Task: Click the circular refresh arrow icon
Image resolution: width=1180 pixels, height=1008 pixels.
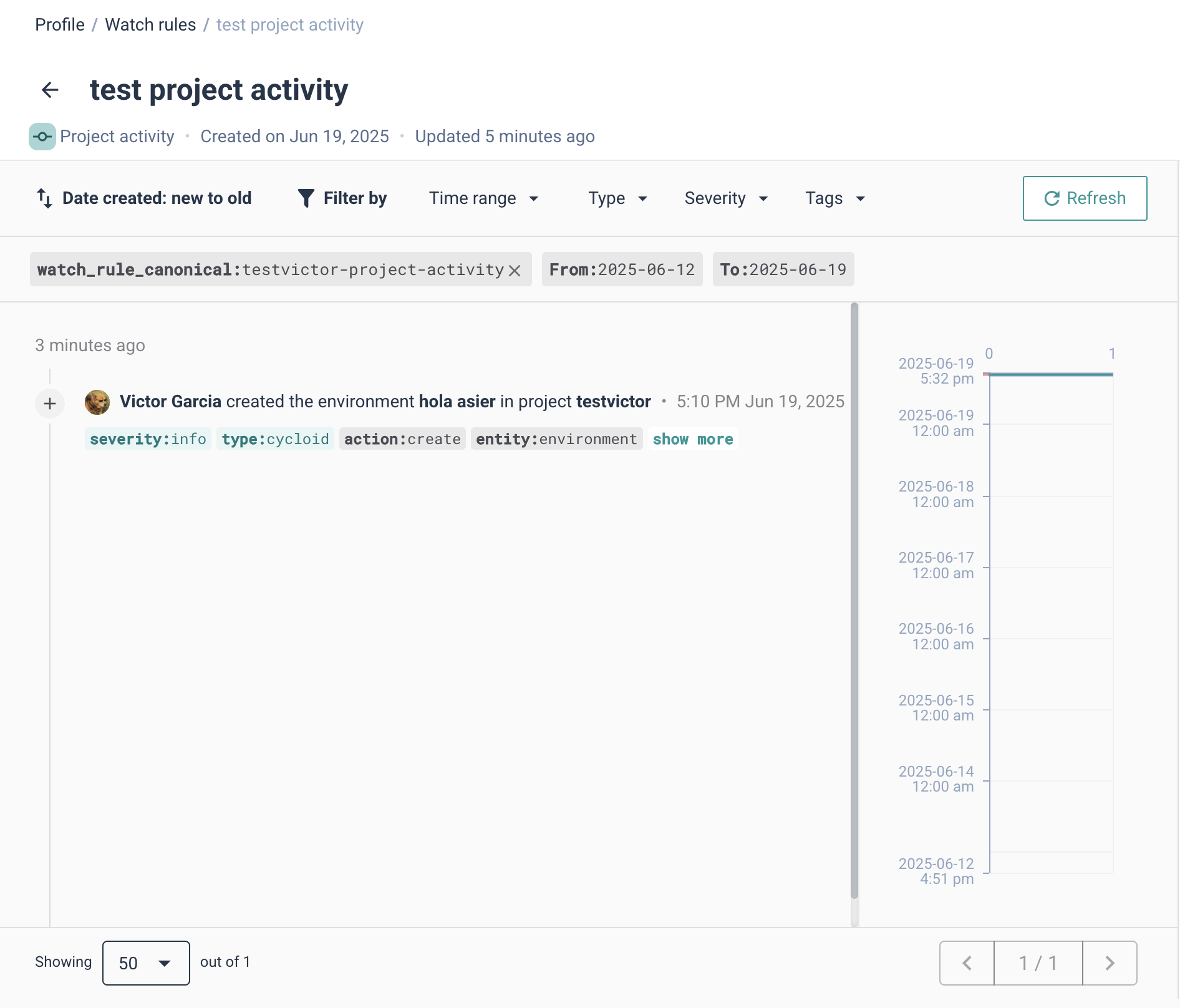Action: pos(1052,198)
